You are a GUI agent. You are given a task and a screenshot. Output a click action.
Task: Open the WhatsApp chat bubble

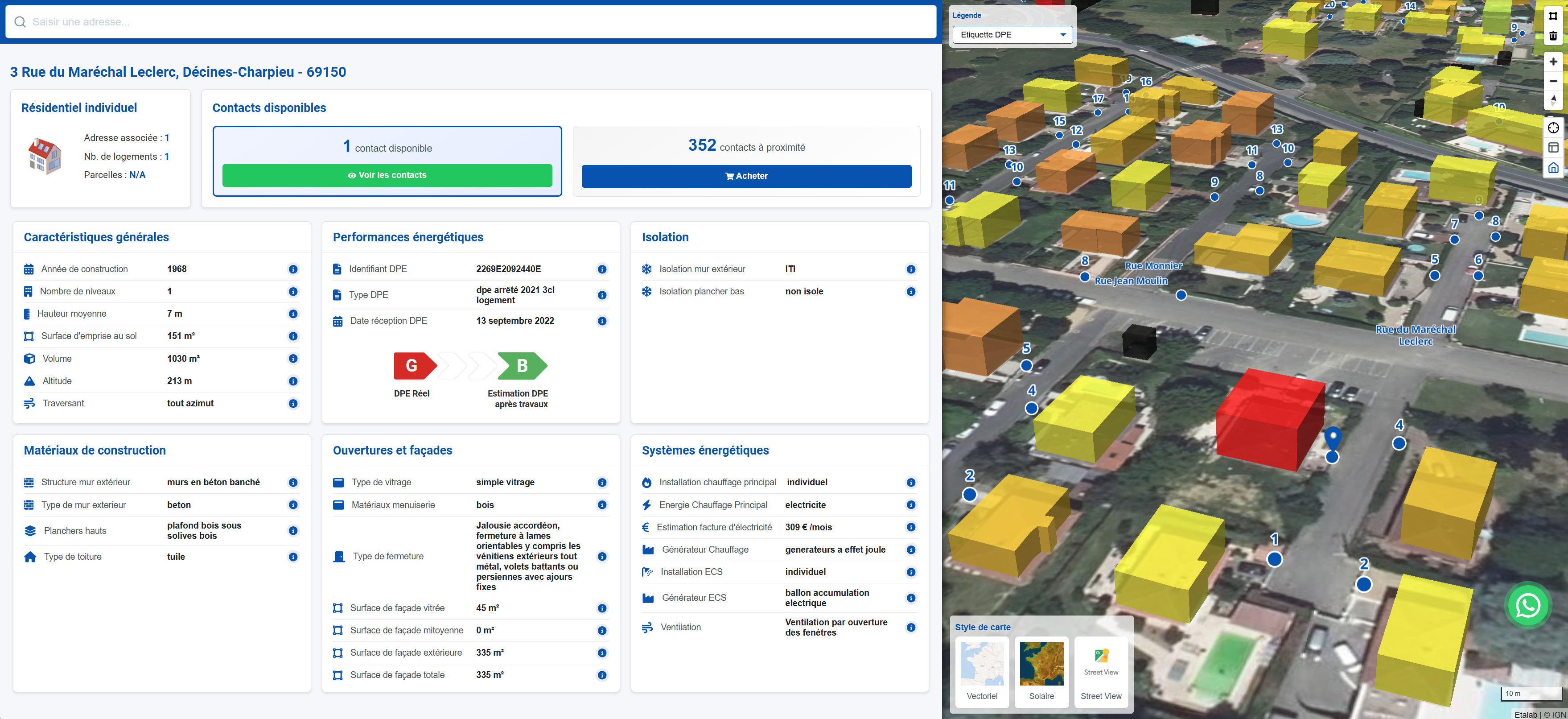tap(1527, 604)
